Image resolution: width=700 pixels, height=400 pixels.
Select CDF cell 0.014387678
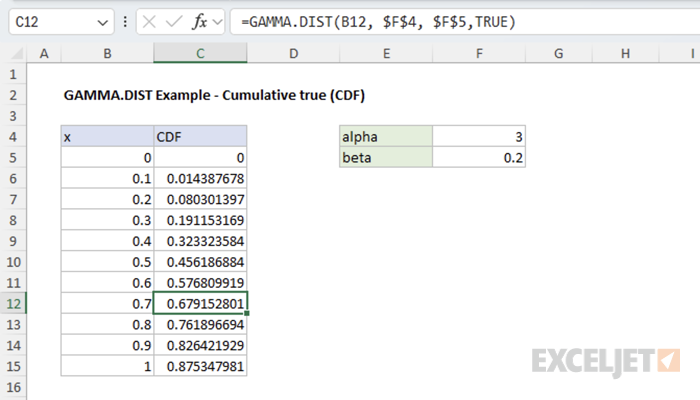click(x=200, y=179)
